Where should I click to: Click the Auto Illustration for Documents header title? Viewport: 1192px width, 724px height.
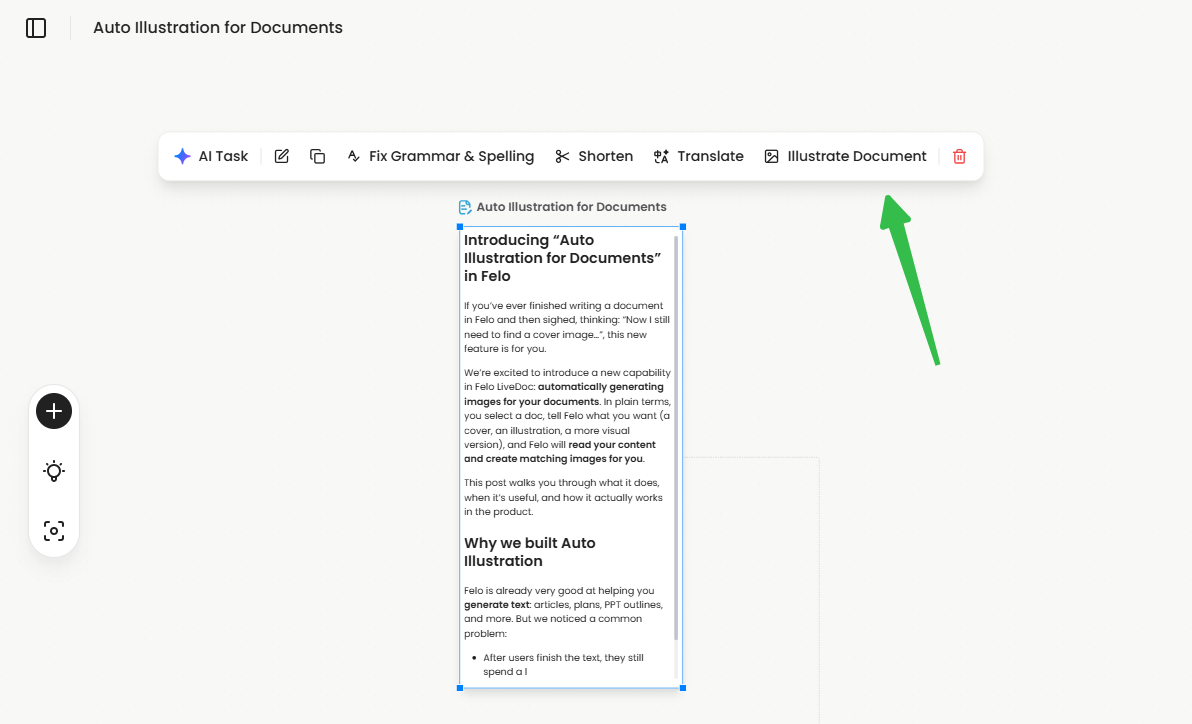coord(217,28)
